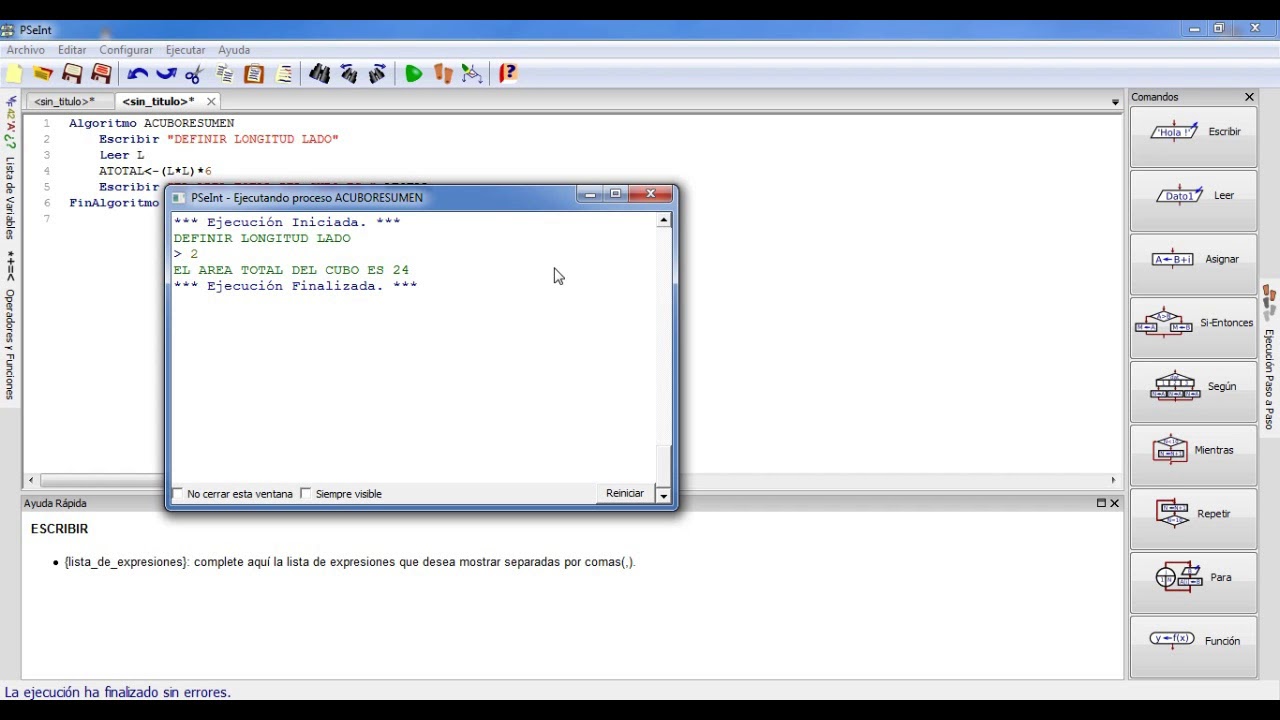Find next match with right-arrow binoculars
1280x720 pixels.
coord(378,74)
